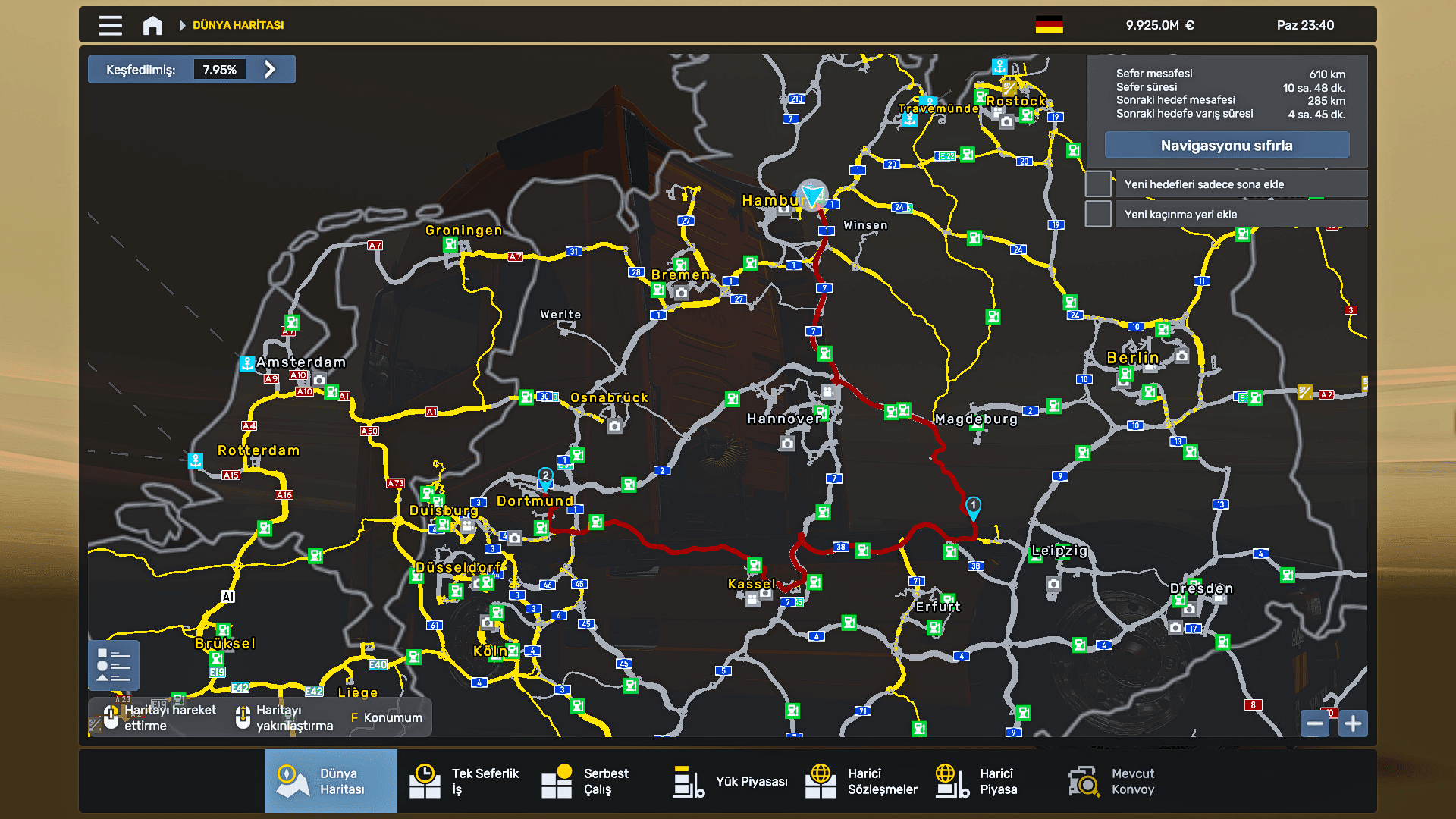Expand the Keşfedilmiş percentage arrow
The height and width of the screenshot is (819, 1456).
[x=270, y=70]
